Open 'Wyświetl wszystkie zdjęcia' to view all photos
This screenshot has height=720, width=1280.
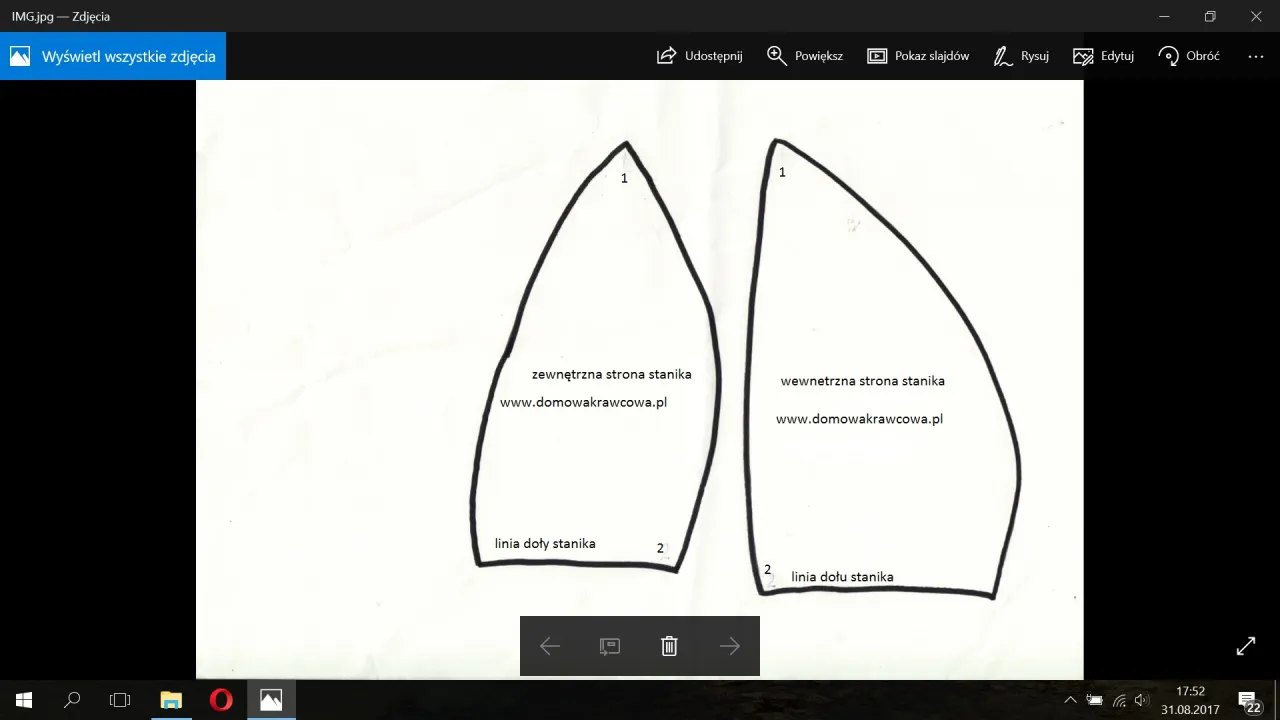pos(113,56)
